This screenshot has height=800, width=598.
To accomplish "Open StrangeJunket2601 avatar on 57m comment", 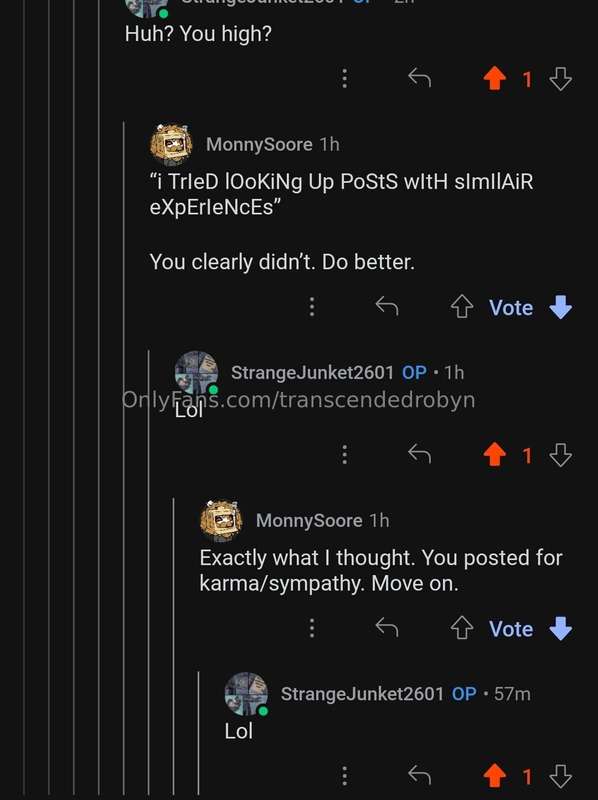I will (246, 694).
